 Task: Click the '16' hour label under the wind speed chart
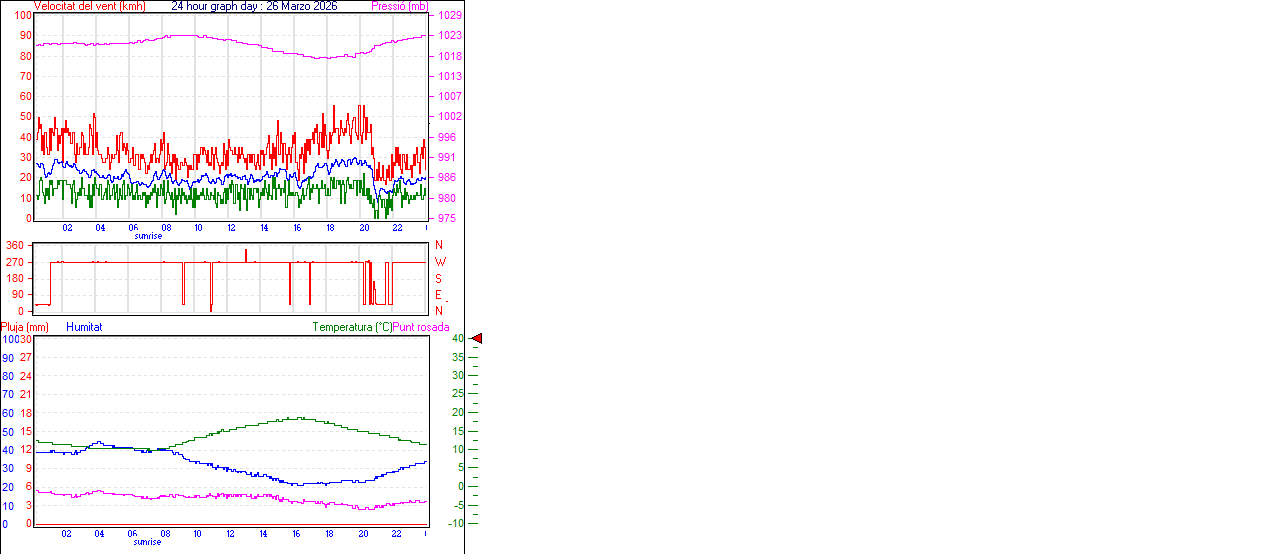point(297,227)
